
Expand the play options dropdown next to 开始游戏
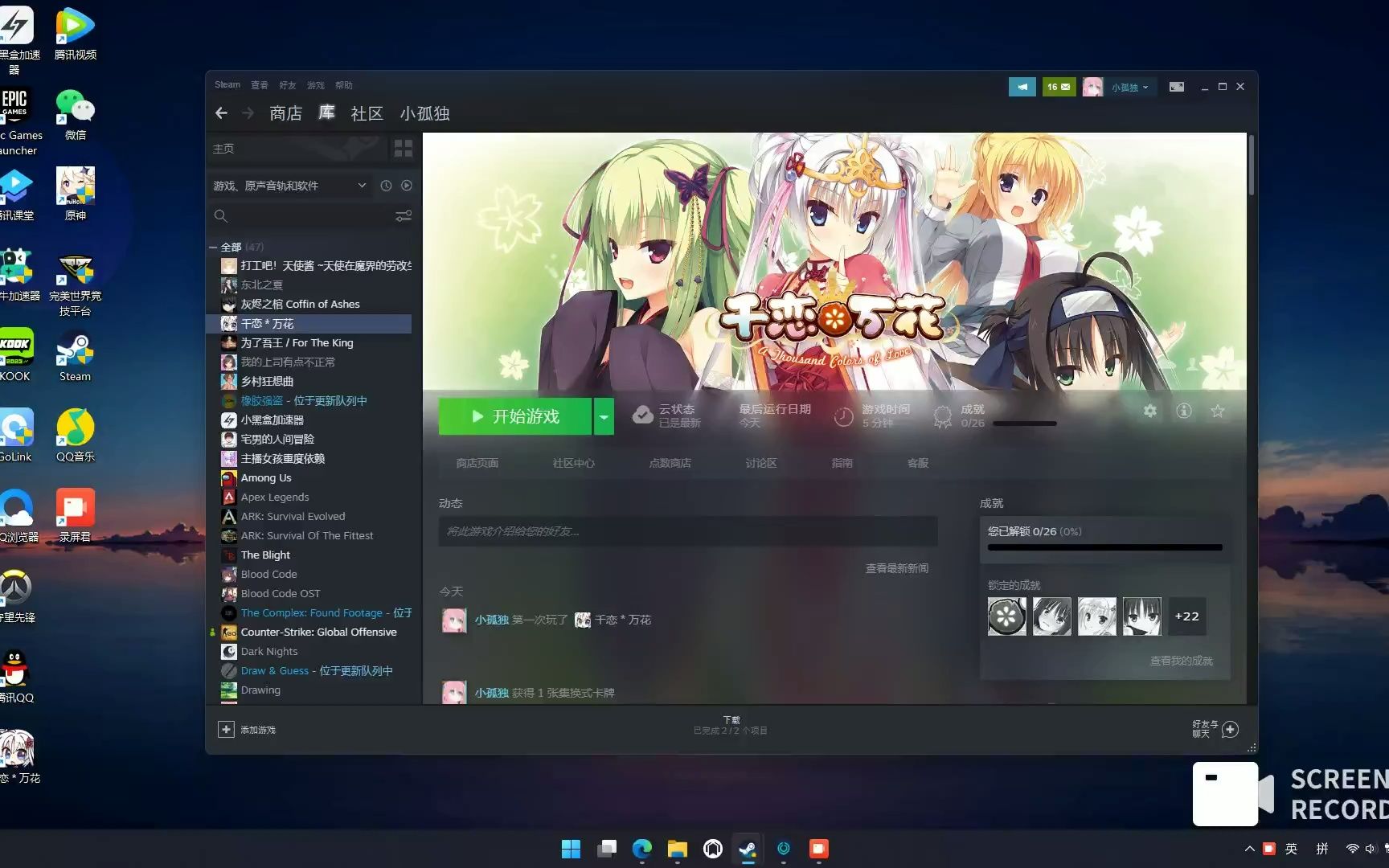pos(604,416)
